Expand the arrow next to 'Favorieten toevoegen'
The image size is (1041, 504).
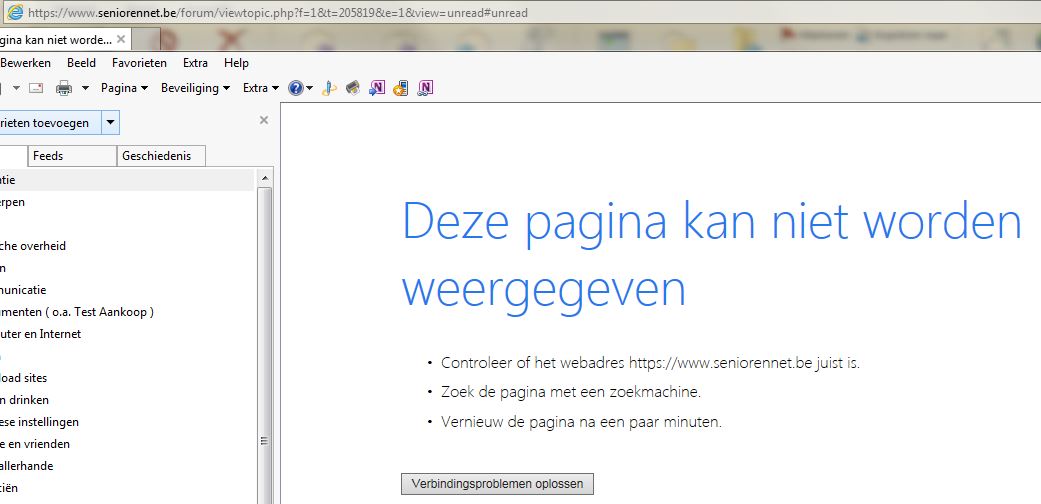pyautogui.click(x=110, y=123)
